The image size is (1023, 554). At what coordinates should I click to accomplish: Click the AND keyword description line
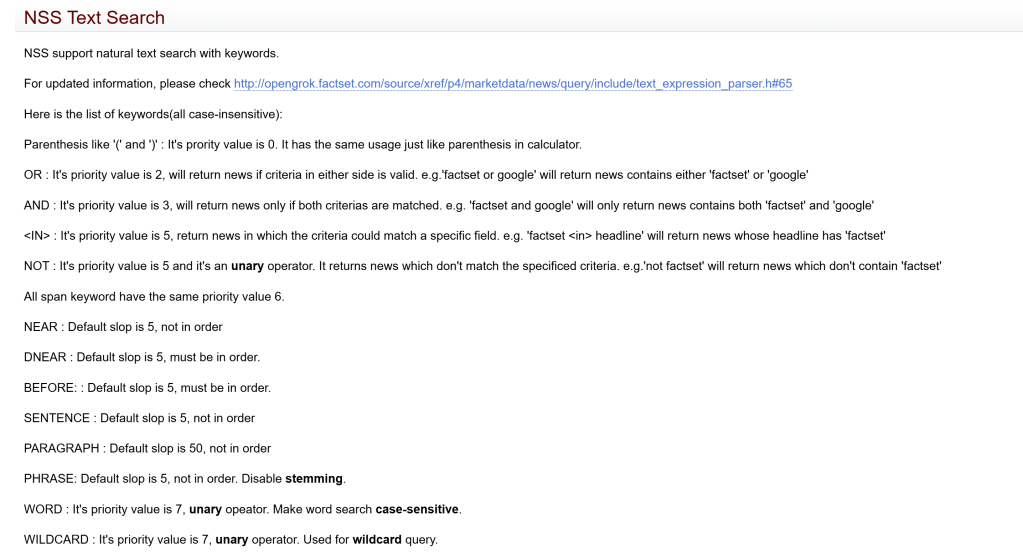pos(449,205)
